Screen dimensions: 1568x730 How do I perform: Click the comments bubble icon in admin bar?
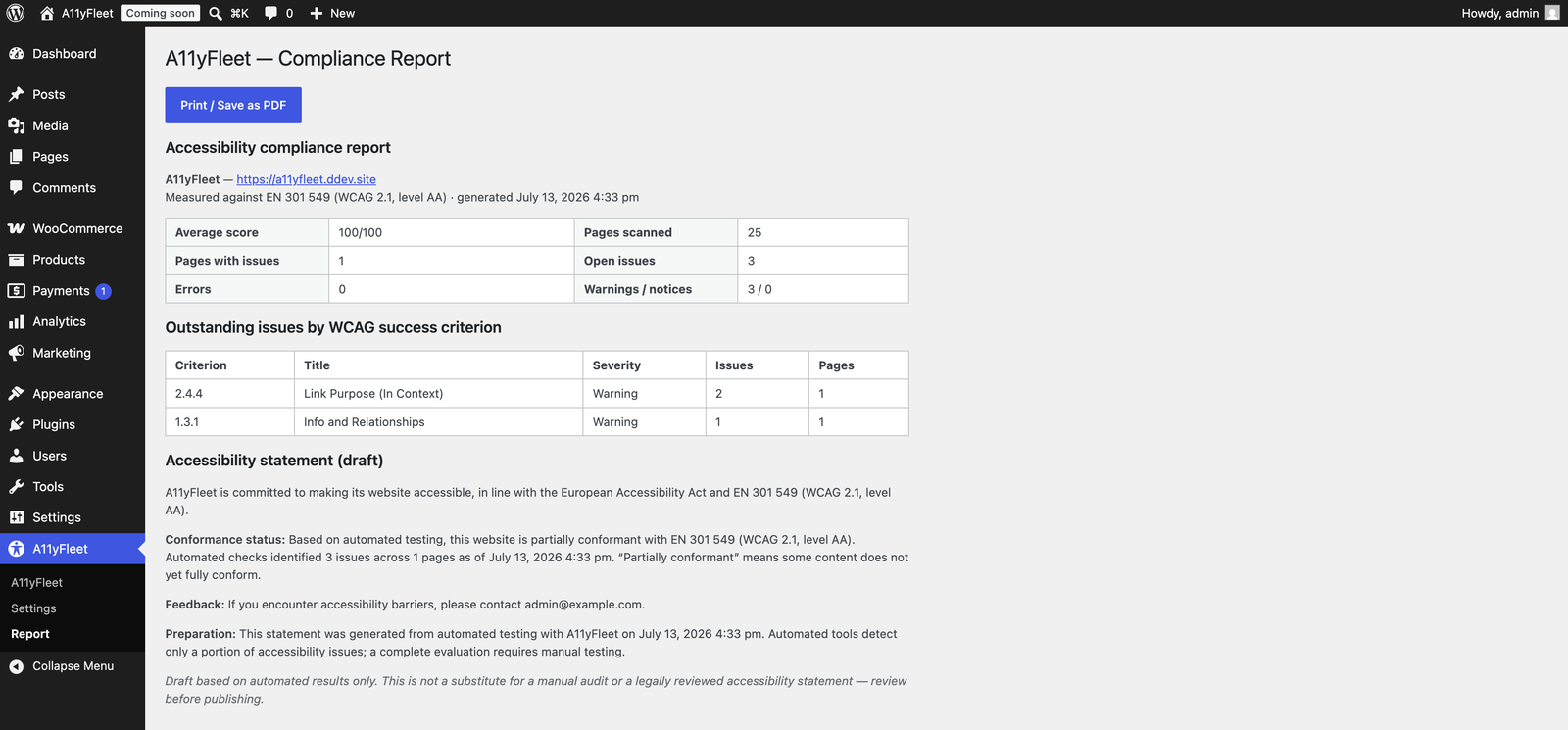tap(270, 13)
